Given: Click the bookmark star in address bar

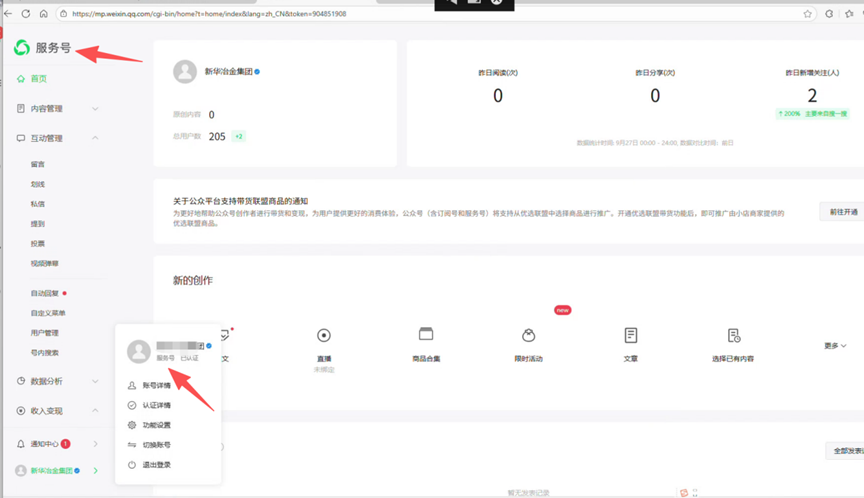Looking at the screenshot, I should point(807,14).
